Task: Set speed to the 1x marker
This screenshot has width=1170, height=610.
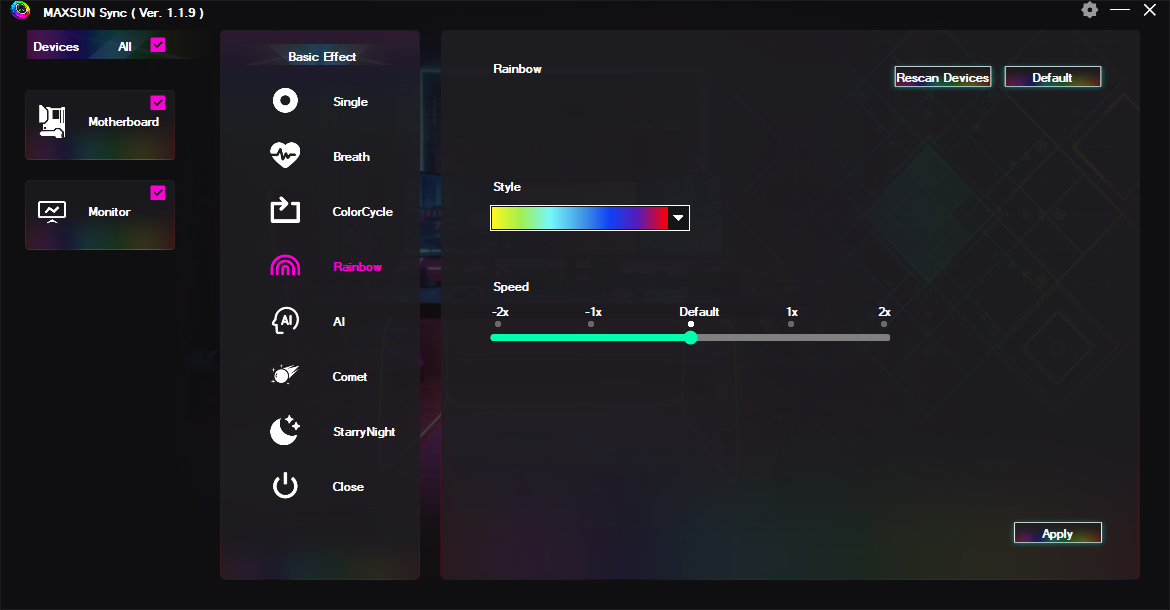Action: point(791,324)
